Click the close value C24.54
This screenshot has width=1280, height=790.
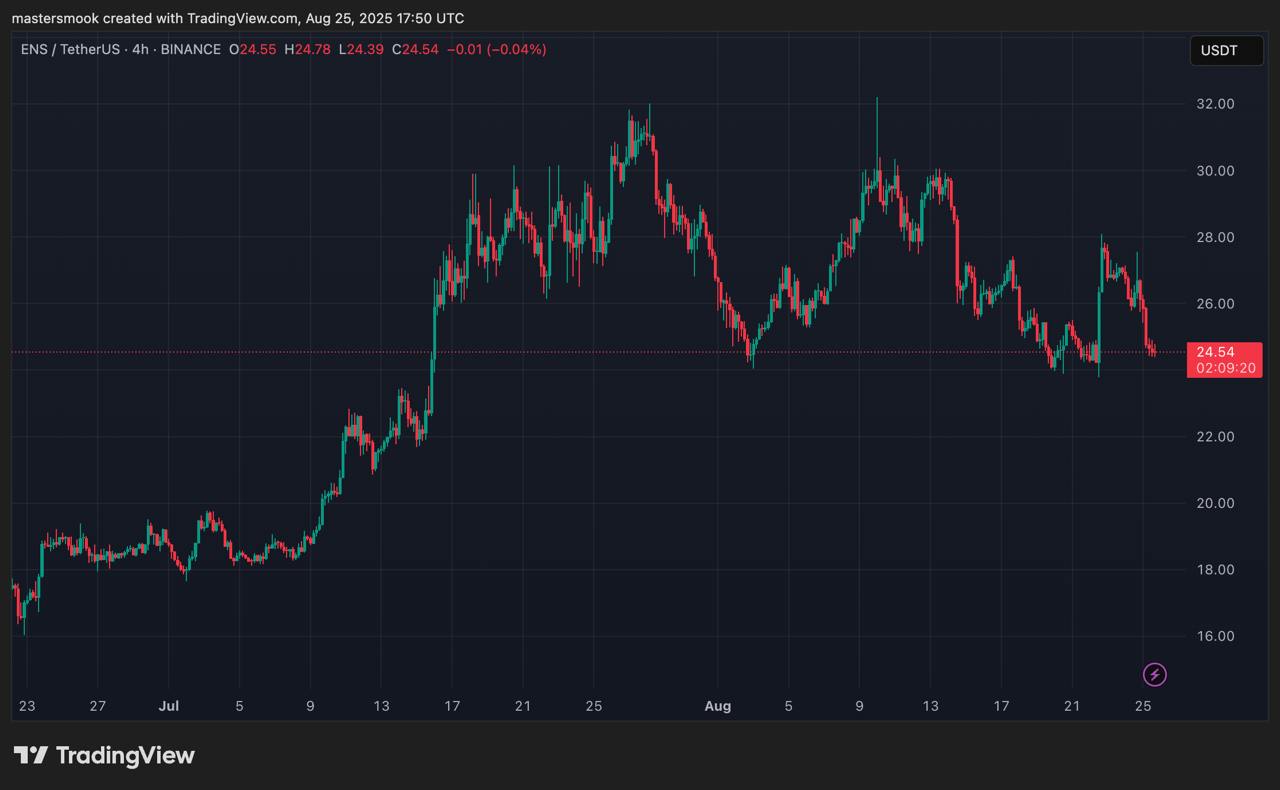click(417, 49)
